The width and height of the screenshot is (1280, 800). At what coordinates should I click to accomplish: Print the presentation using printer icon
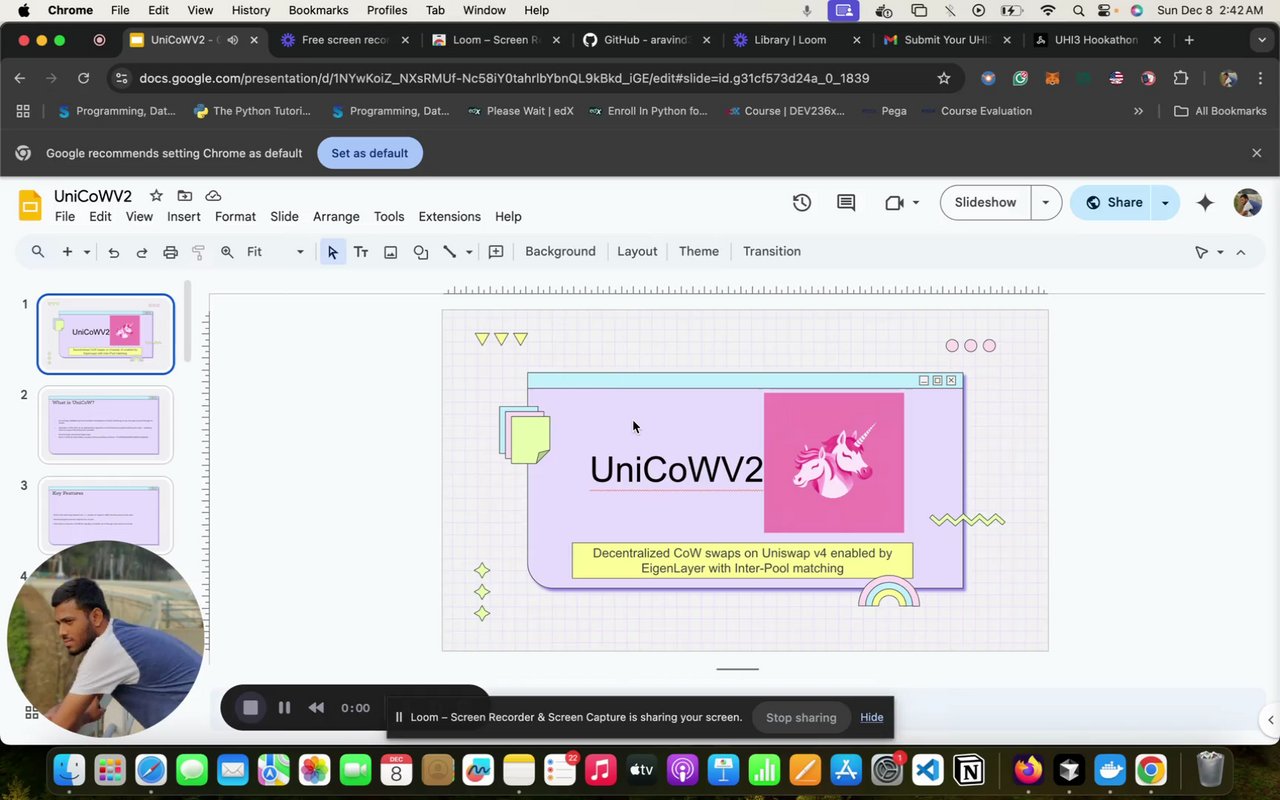click(170, 252)
